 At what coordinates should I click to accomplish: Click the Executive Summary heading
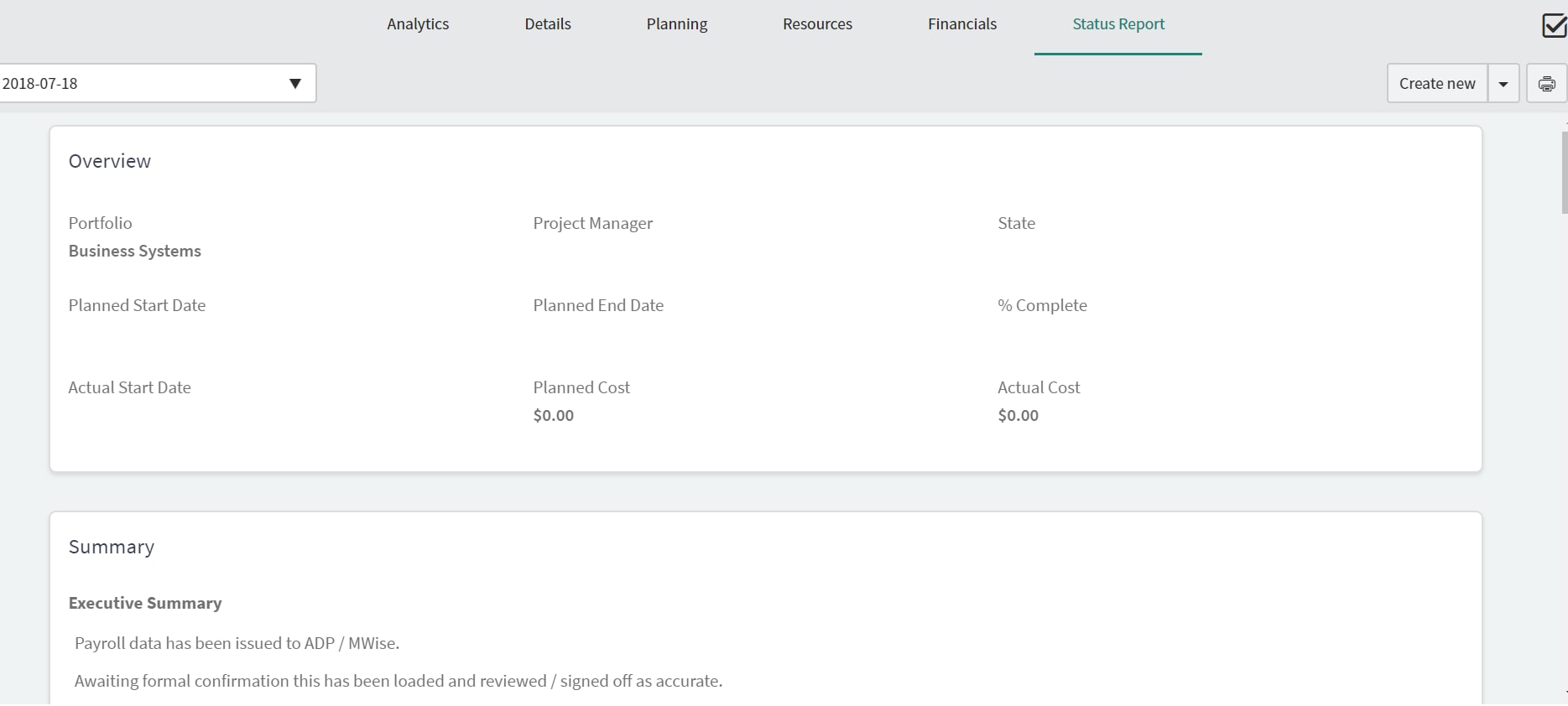click(145, 603)
